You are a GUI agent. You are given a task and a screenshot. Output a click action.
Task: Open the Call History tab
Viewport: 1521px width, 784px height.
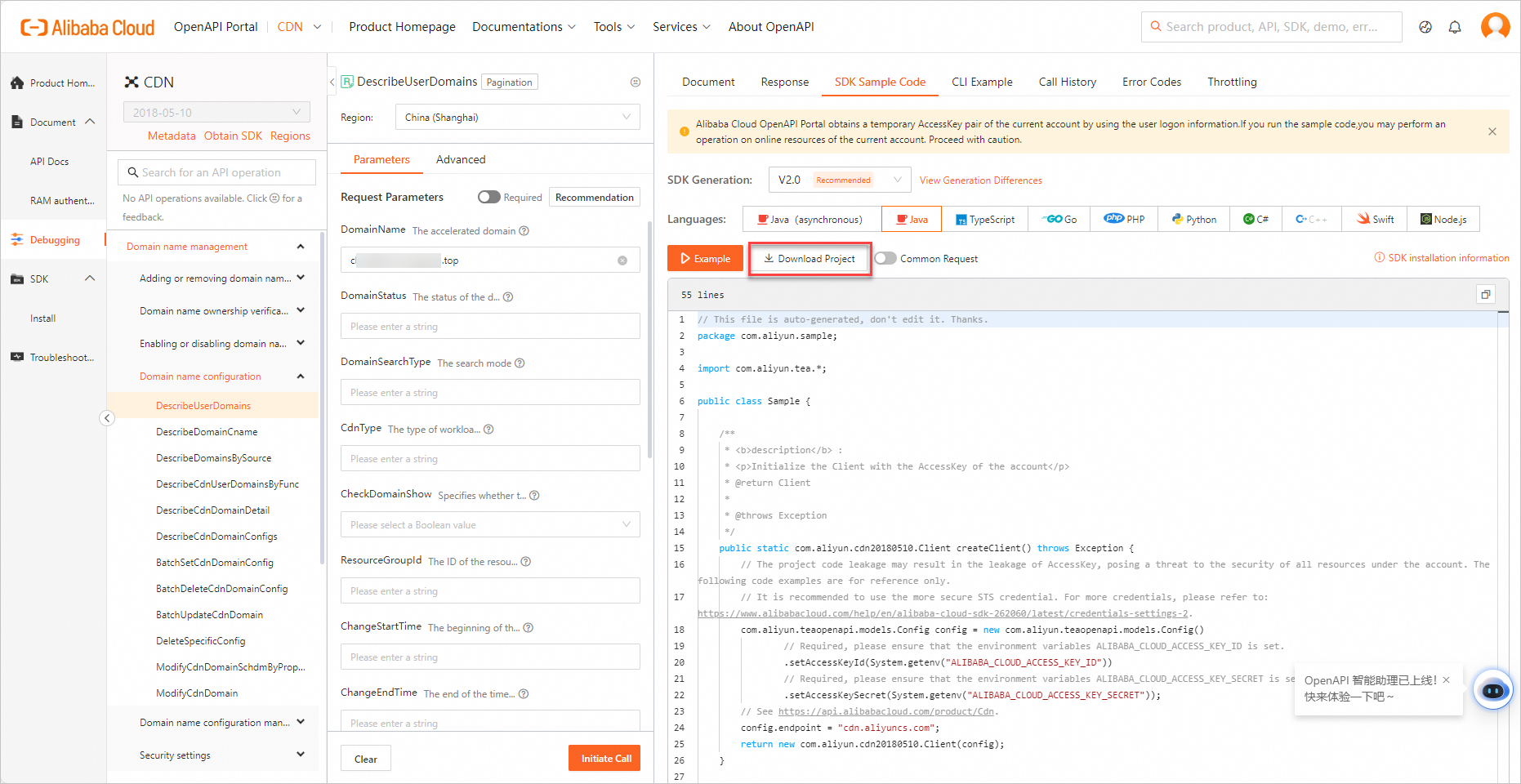[1067, 82]
